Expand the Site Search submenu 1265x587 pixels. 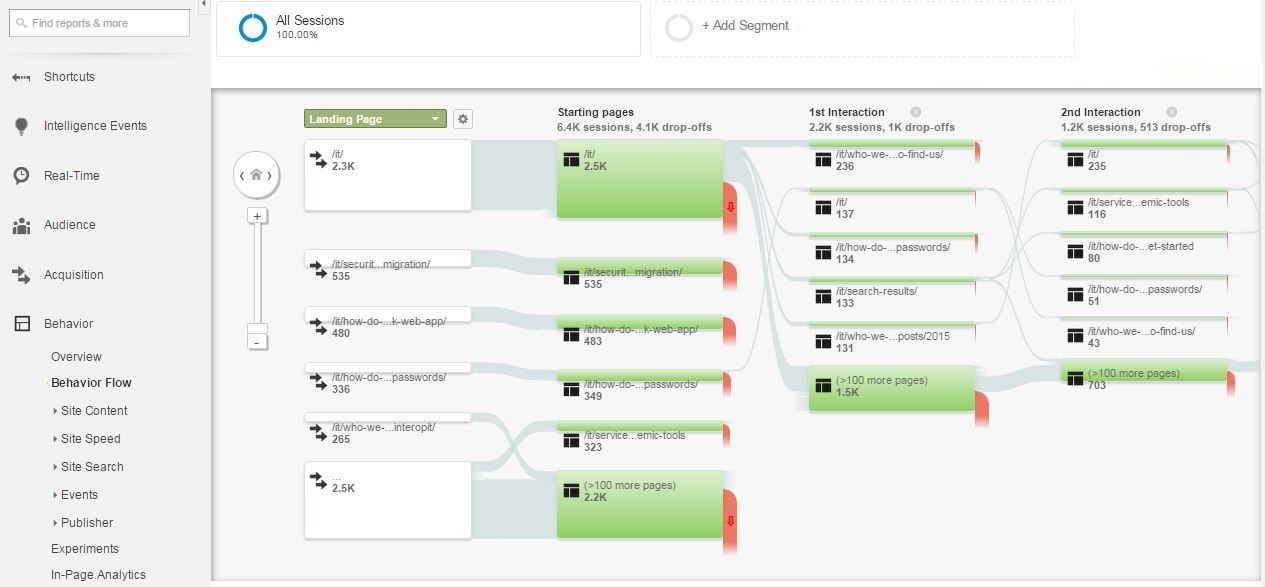tap(92, 467)
